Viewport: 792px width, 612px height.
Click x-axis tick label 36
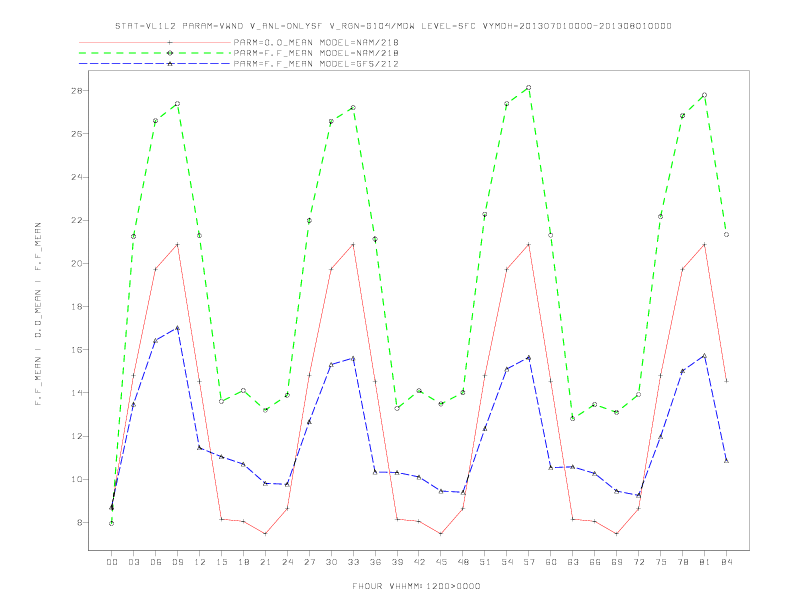point(375,562)
